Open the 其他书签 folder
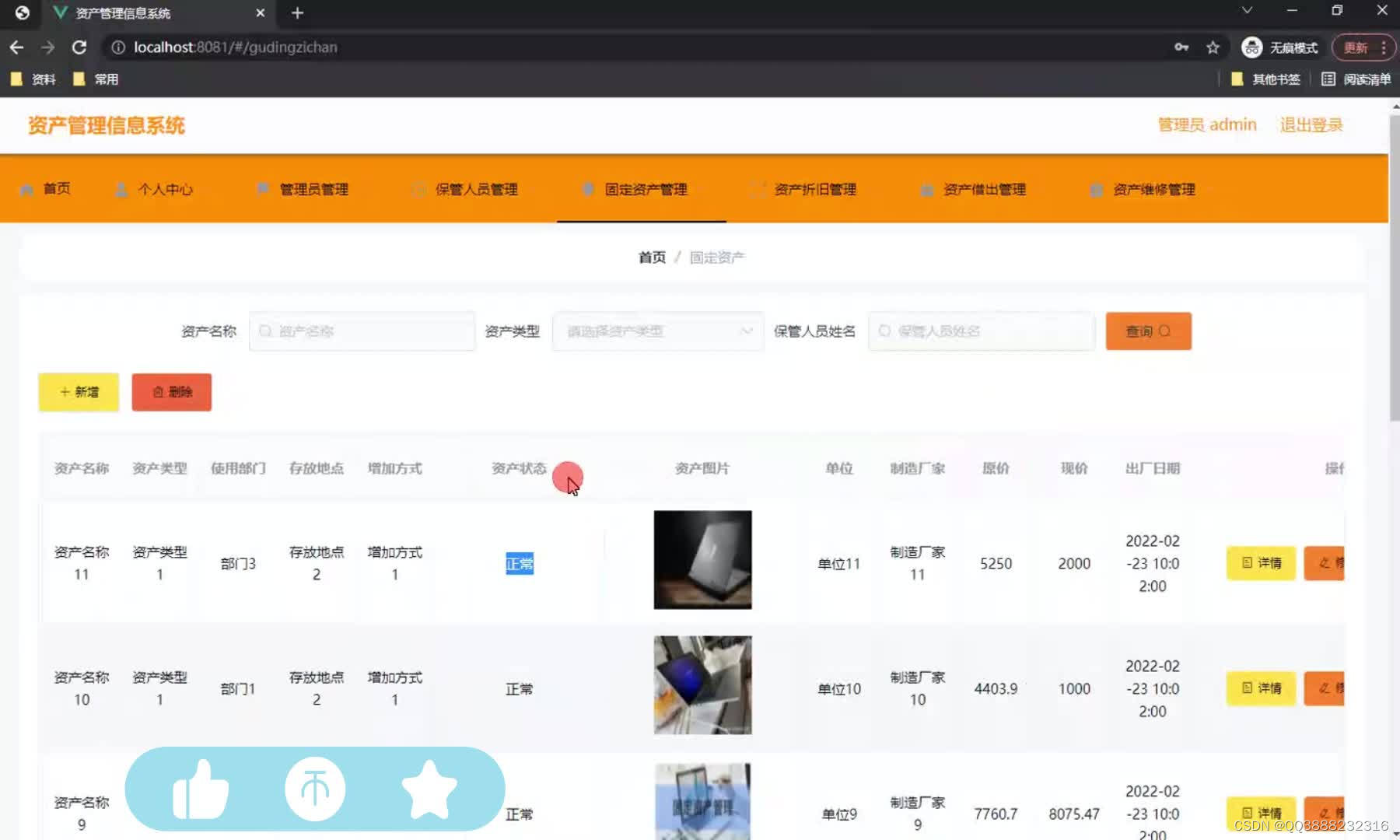The image size is (1400, 840). (1265, 79)
